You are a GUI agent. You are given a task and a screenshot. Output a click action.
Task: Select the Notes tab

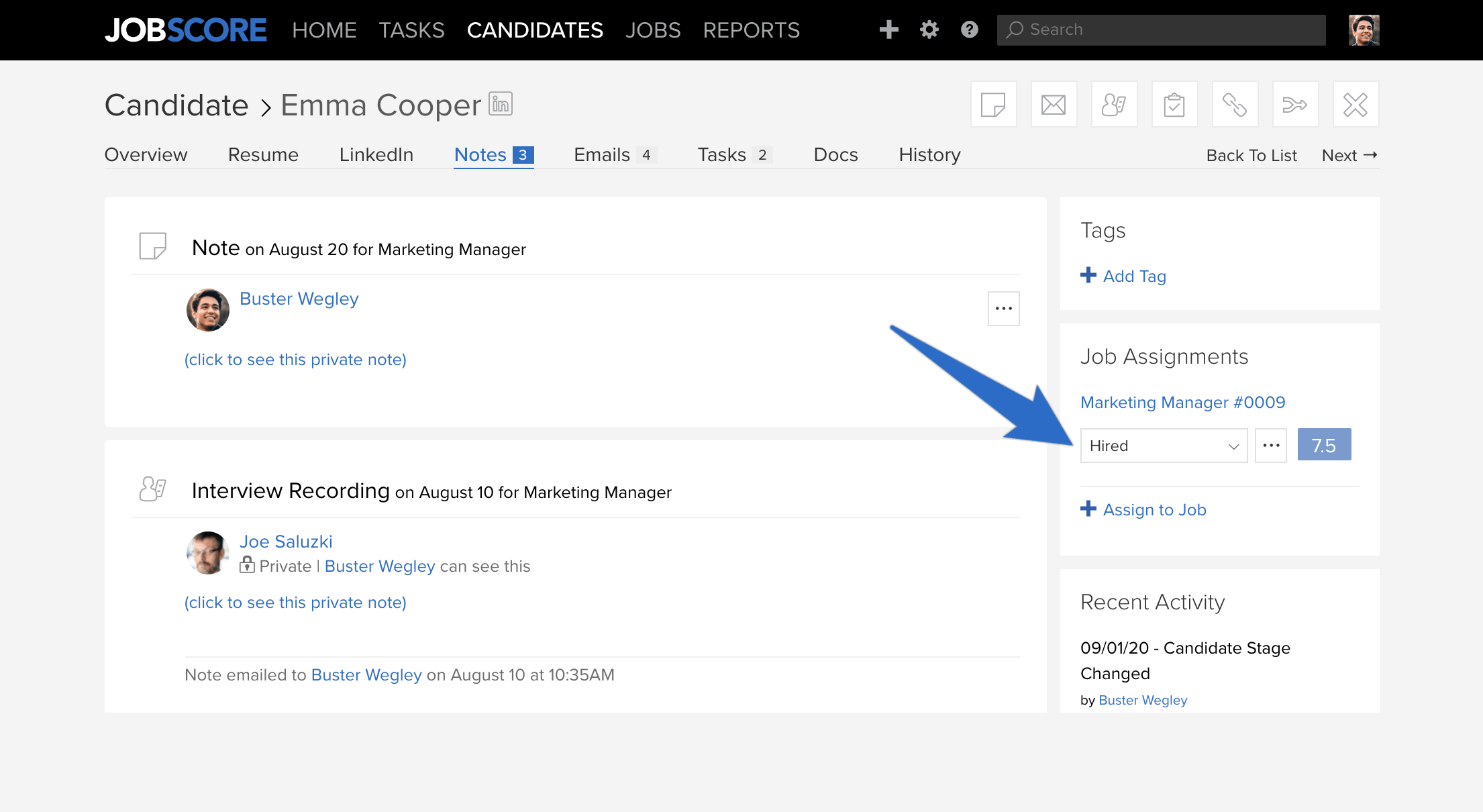pyautogui.click(x=494, y=155)
